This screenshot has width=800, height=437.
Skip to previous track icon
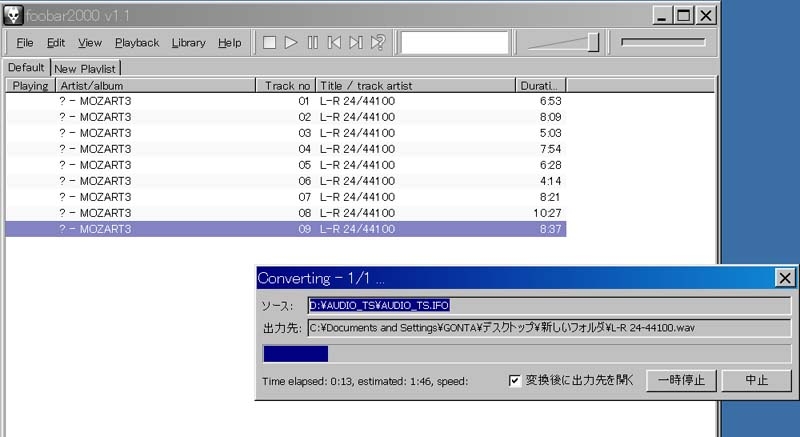click(x=335, y=43)
